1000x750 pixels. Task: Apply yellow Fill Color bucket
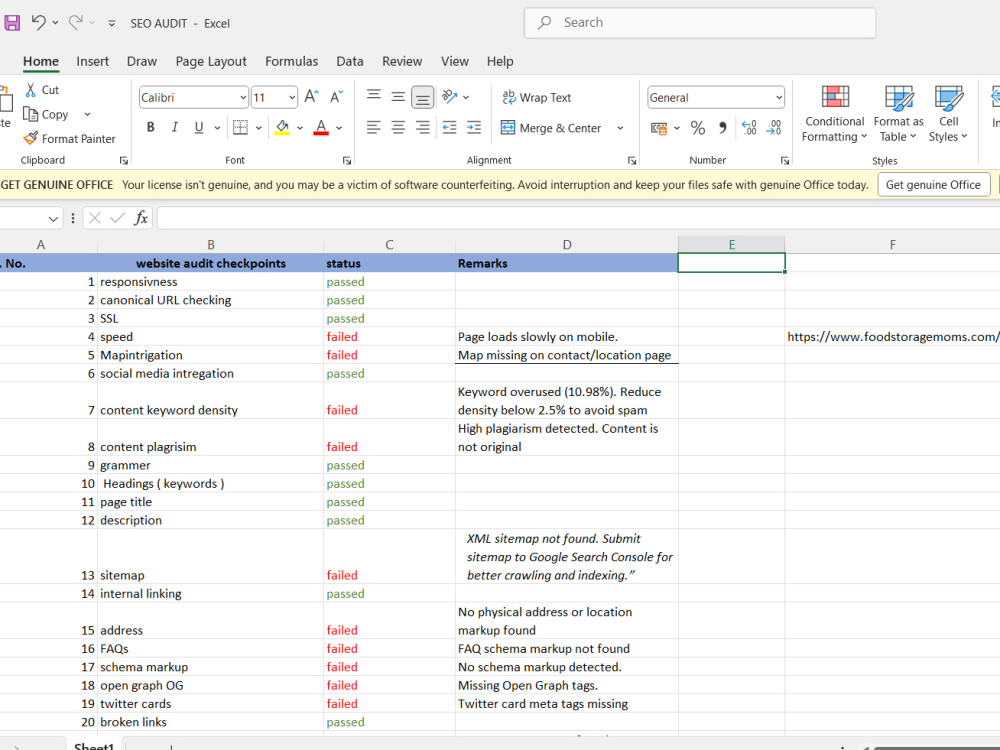tap(282, 128)
